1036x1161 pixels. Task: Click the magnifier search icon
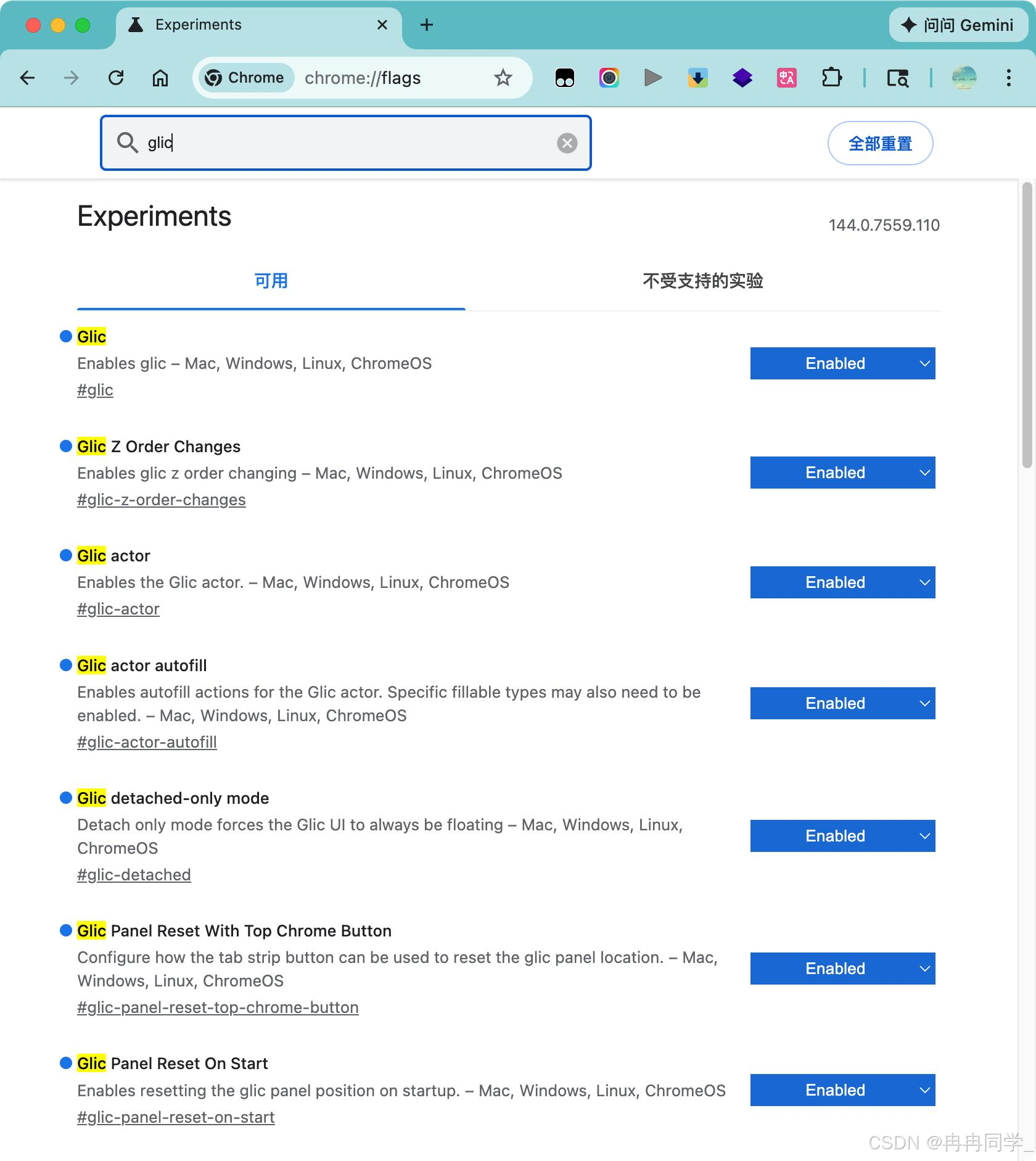coord(128,143)
